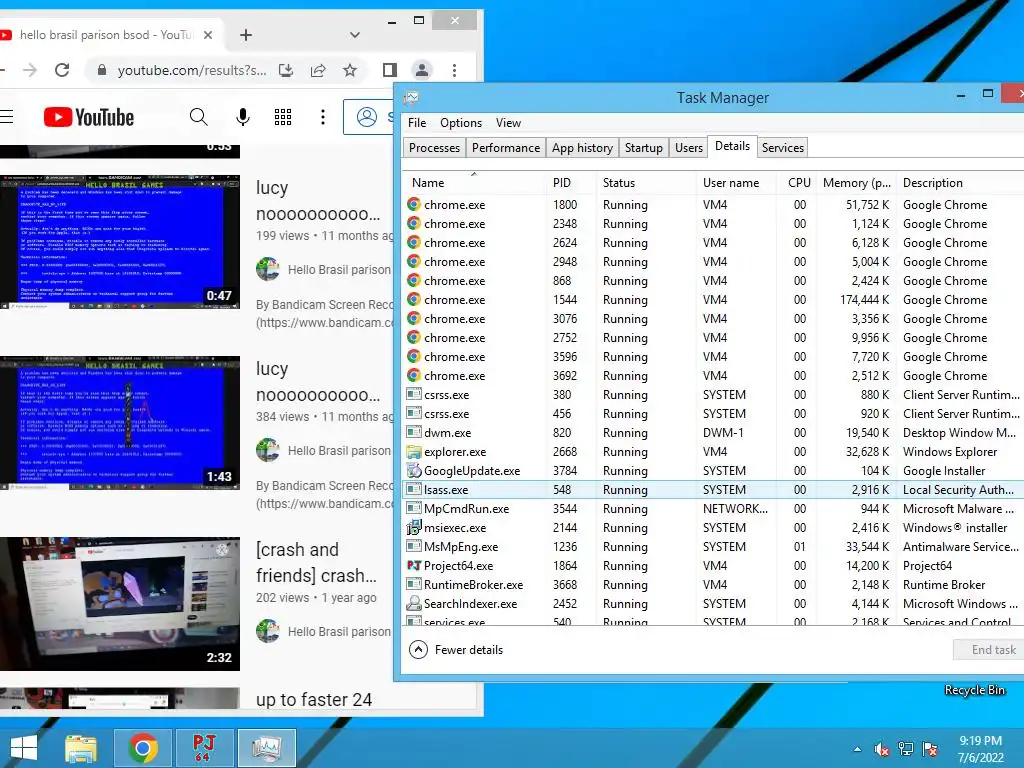Click the share page icon in Chrome

pos(318,70)
